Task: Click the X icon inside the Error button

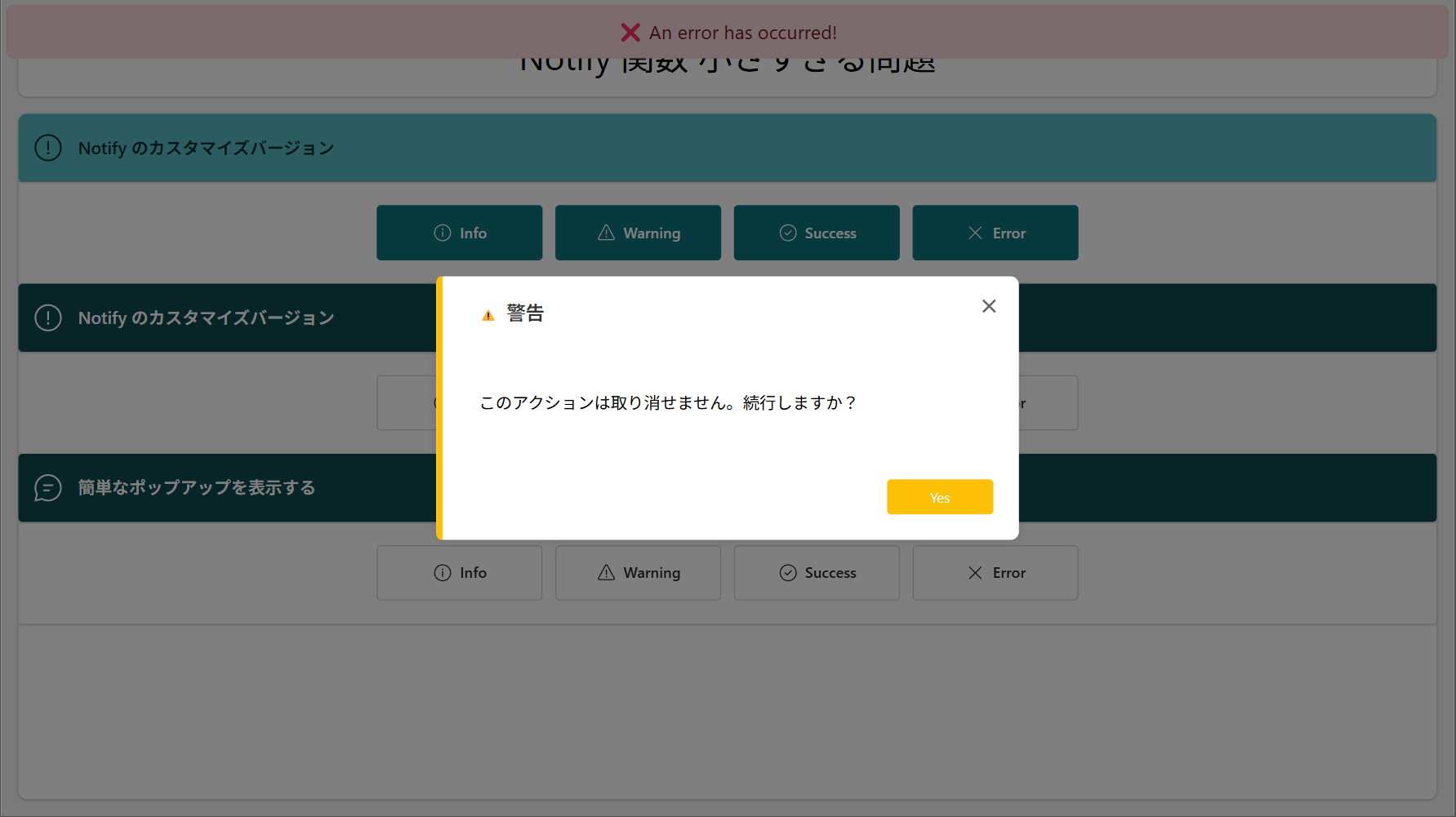Action: point(974,233)
